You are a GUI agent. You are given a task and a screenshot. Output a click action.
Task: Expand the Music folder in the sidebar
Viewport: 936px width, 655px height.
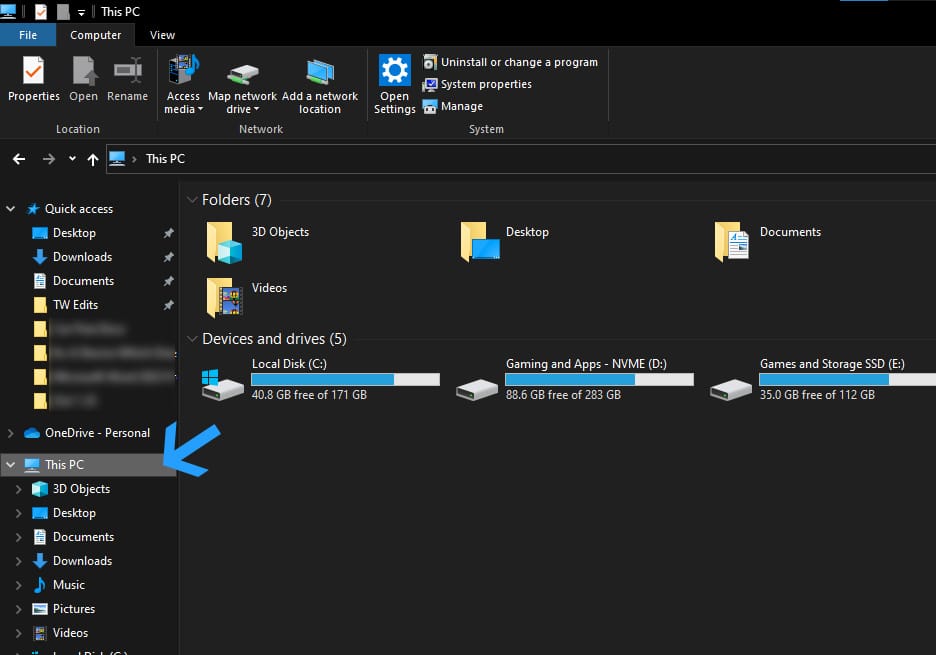point(20,584)
